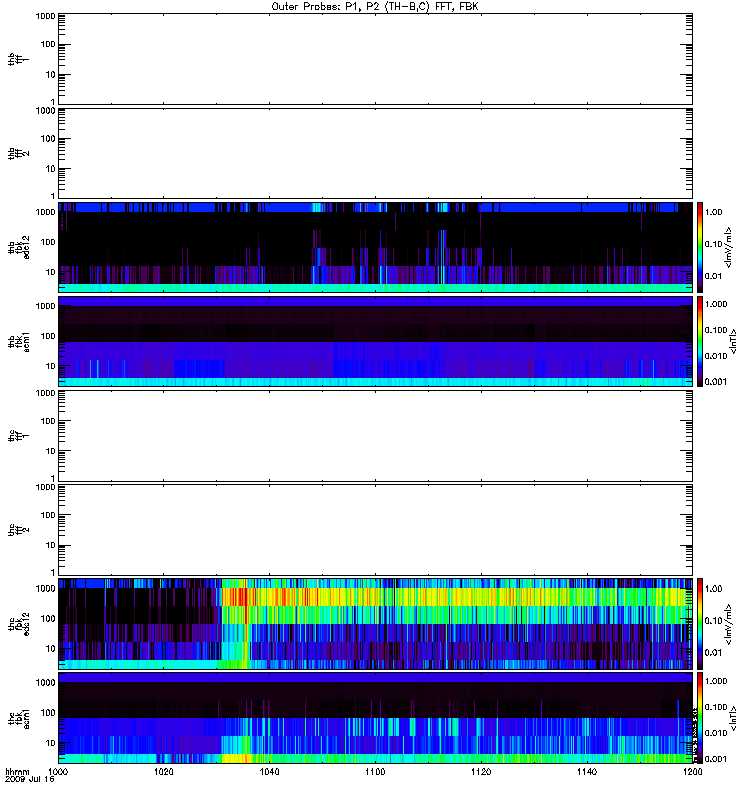
Task: Click the '1.00' tick on thc edc12 color bar
Action: 713,588
